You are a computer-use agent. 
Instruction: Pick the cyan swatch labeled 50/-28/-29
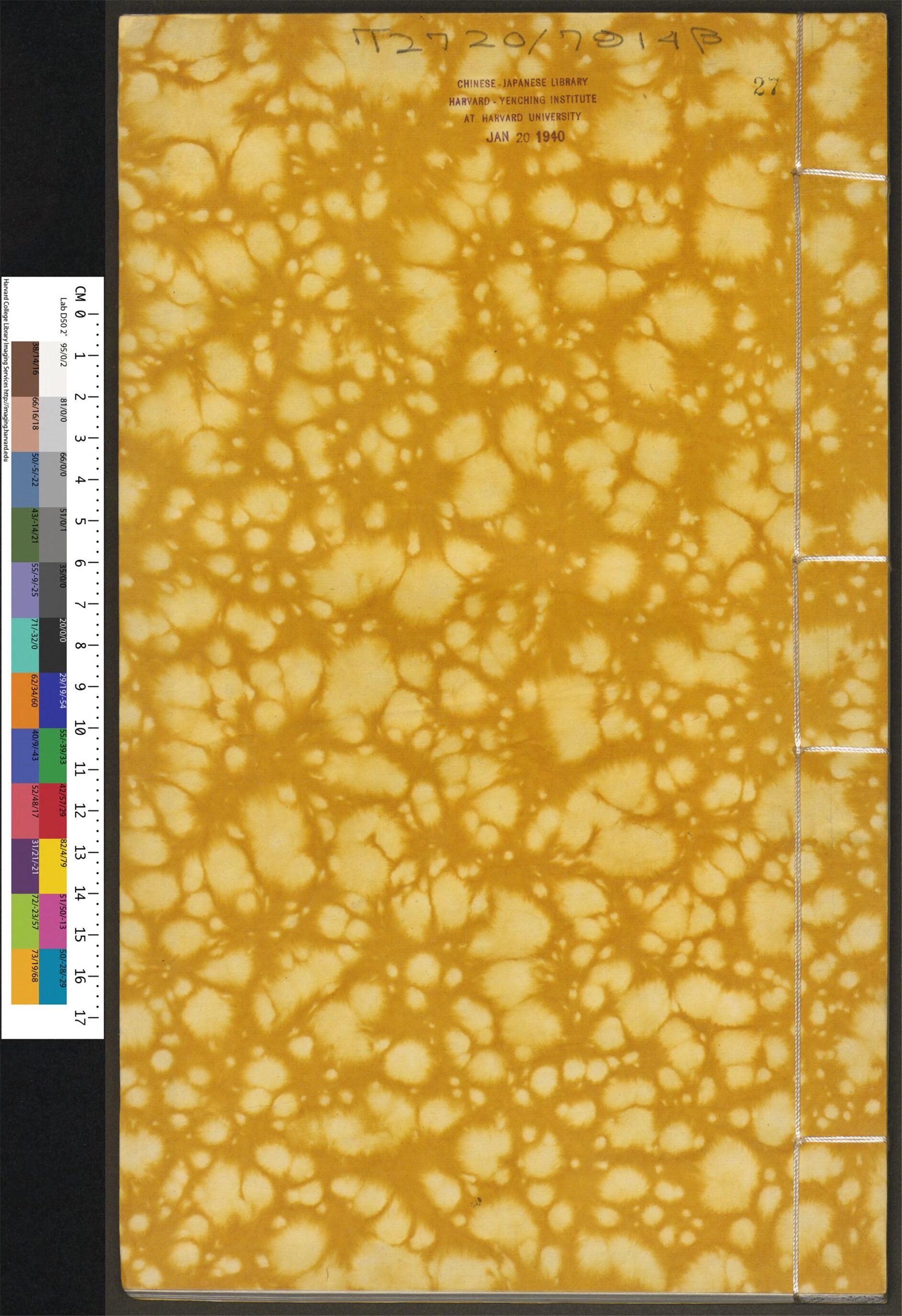[x=52, y=977]
